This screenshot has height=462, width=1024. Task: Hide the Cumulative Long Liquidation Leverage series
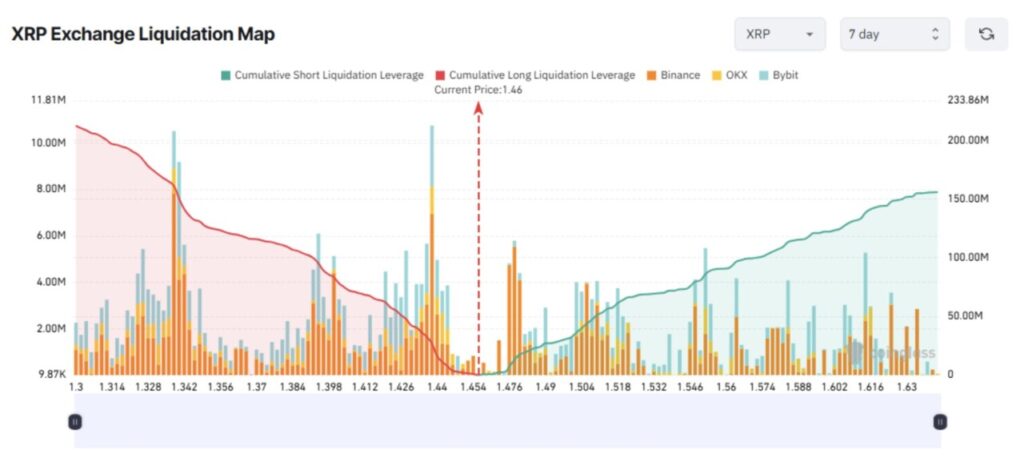[x=541, y=75]
